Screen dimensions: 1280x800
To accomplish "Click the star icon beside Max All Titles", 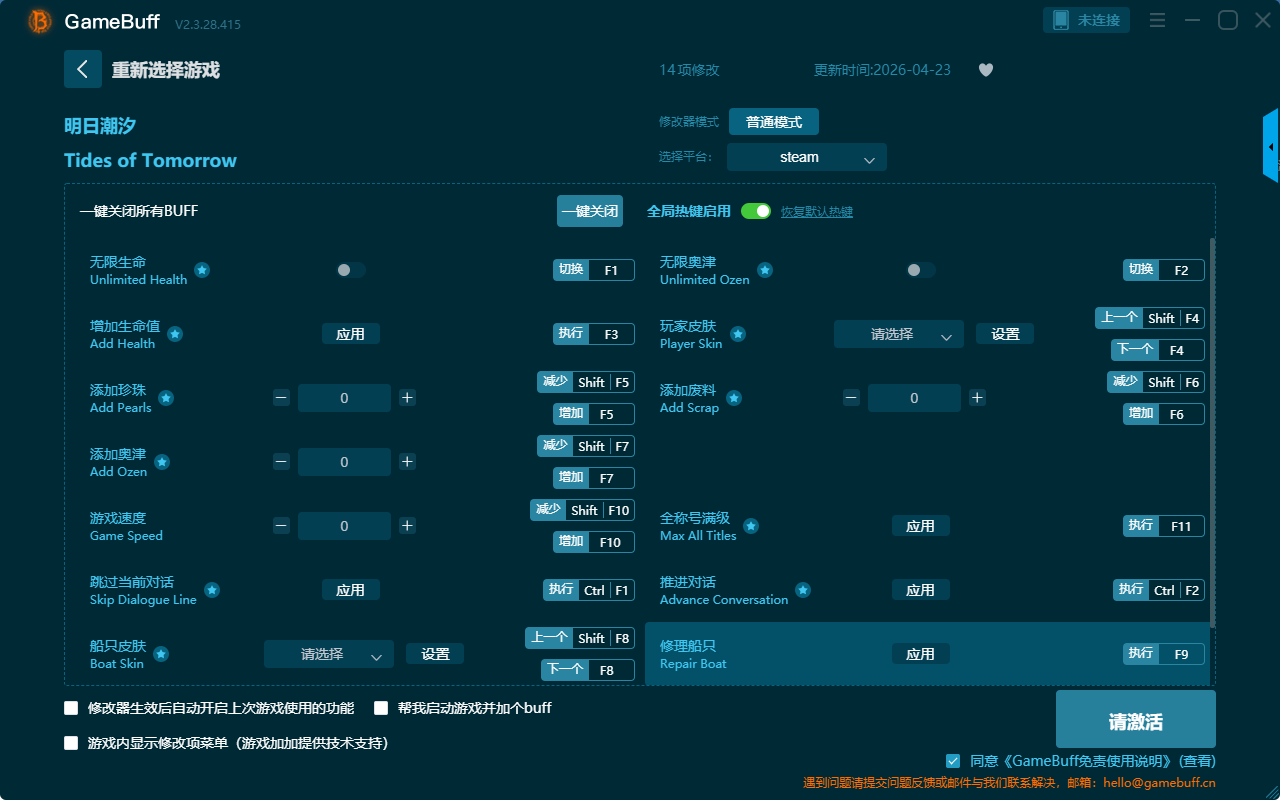I will [x=751, y=526].
